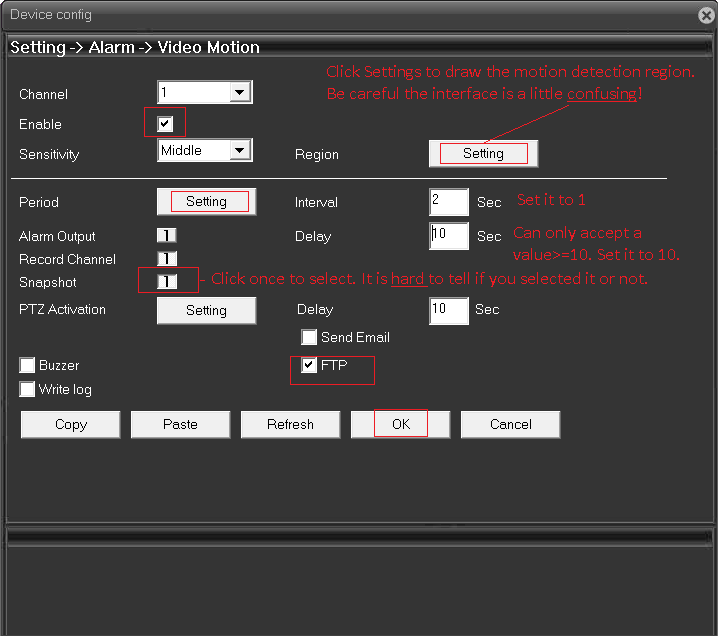Expand the Sensitivity dropdown

(239, 151)
